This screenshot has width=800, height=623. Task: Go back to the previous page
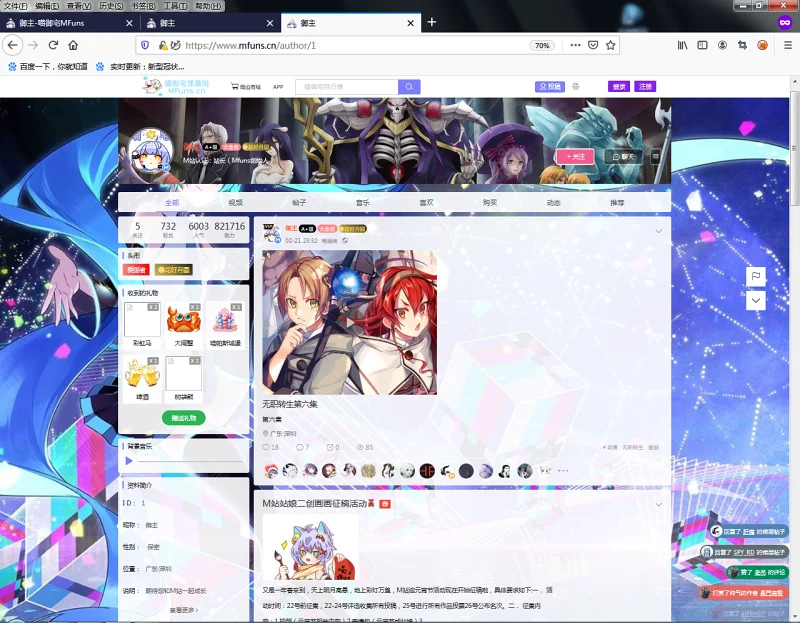(x=12, y=45)
